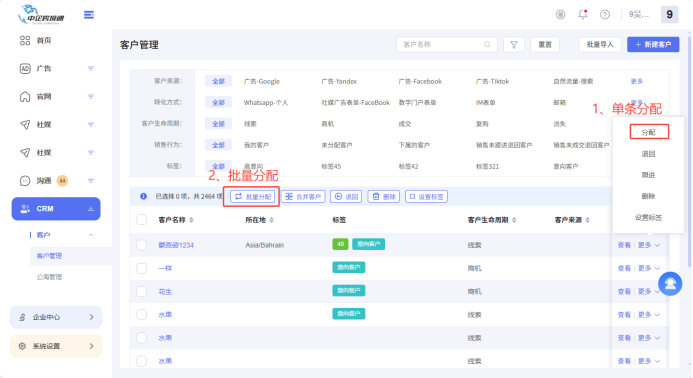Select 全部 in the 客户生命周期 filter row
Screen dimensions: 693x378
[x=218, y=124]
